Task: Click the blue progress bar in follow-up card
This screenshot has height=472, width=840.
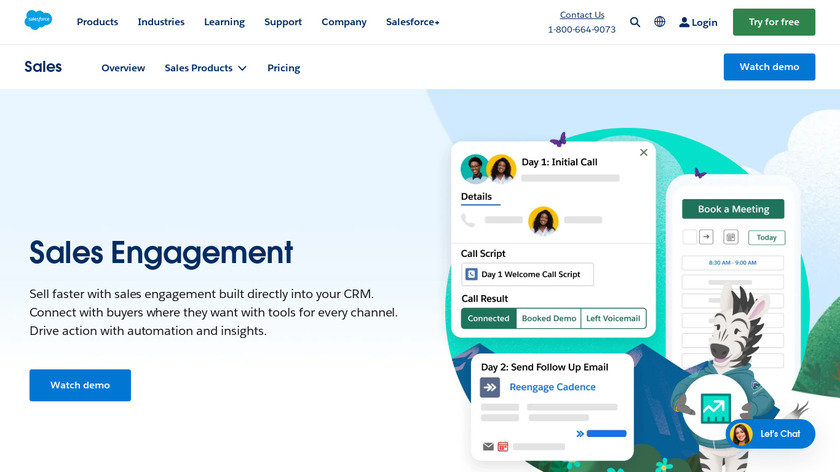Action: tap(606, 433)
